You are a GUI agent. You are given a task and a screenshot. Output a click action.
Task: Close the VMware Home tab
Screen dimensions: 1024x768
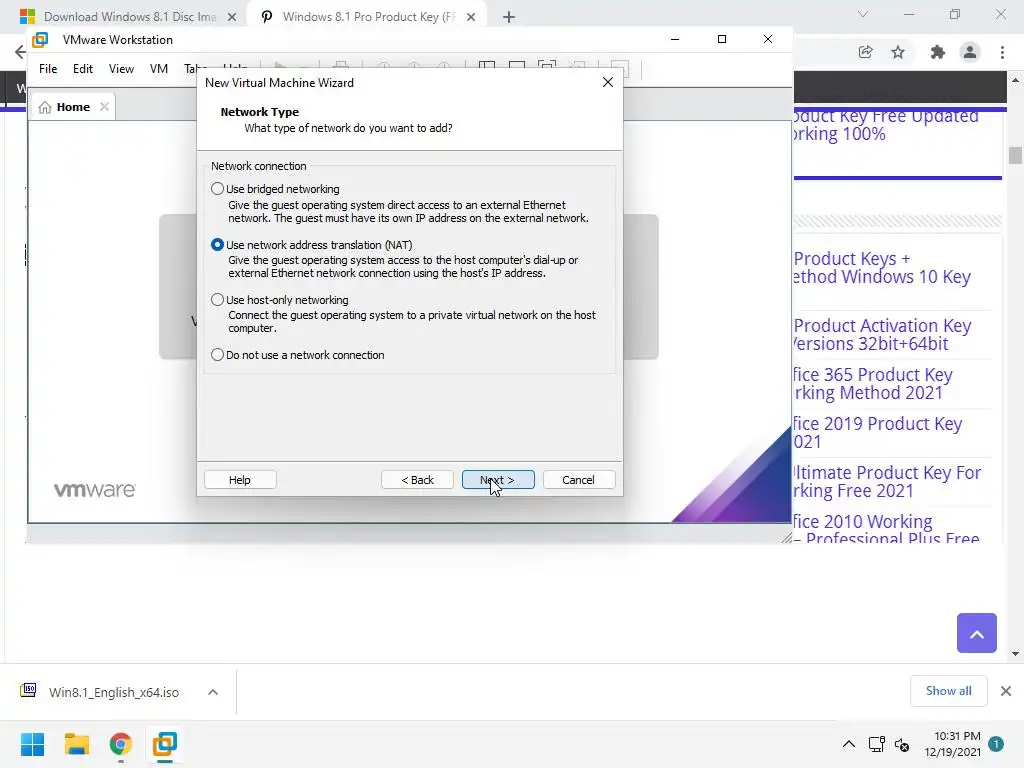click(104, 106)
